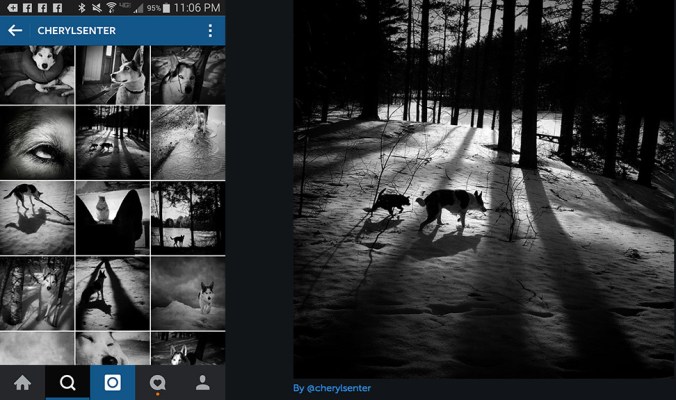Open husky profile by doorway photo
The image size is (676, 400).
pos(112,74)
